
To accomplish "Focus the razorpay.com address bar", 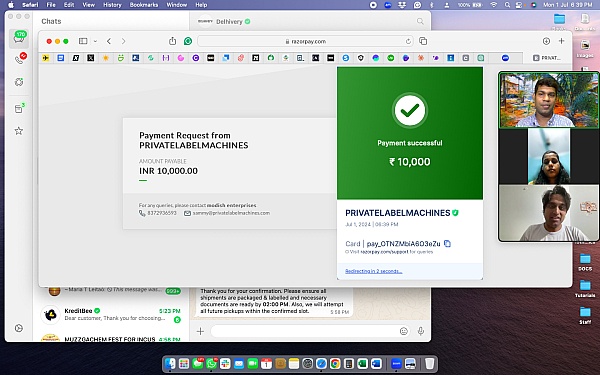I will (305, 41).
